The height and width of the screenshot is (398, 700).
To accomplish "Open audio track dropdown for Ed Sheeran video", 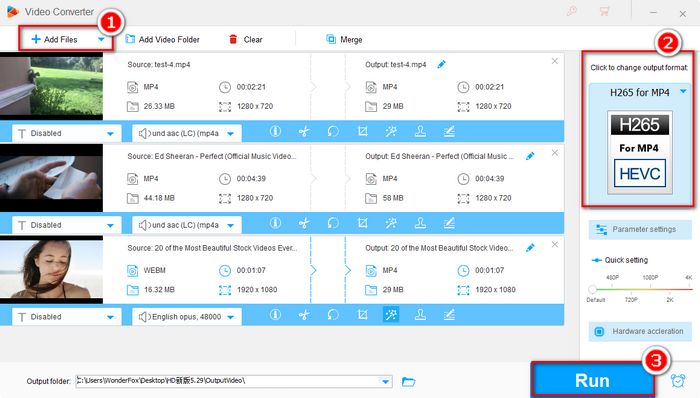I will click(230, 225).
